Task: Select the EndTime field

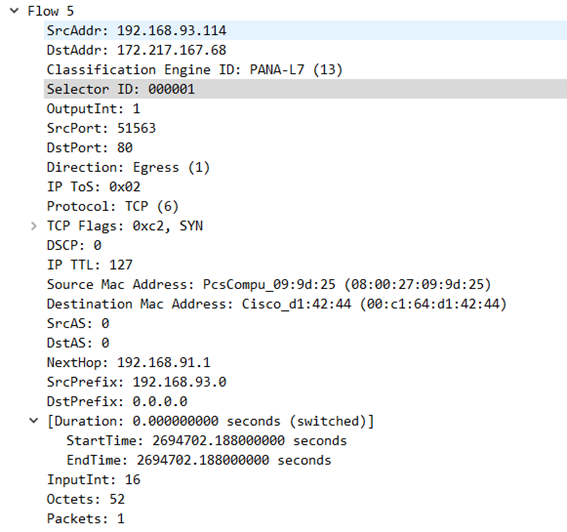Action: (x=315, y=460)
